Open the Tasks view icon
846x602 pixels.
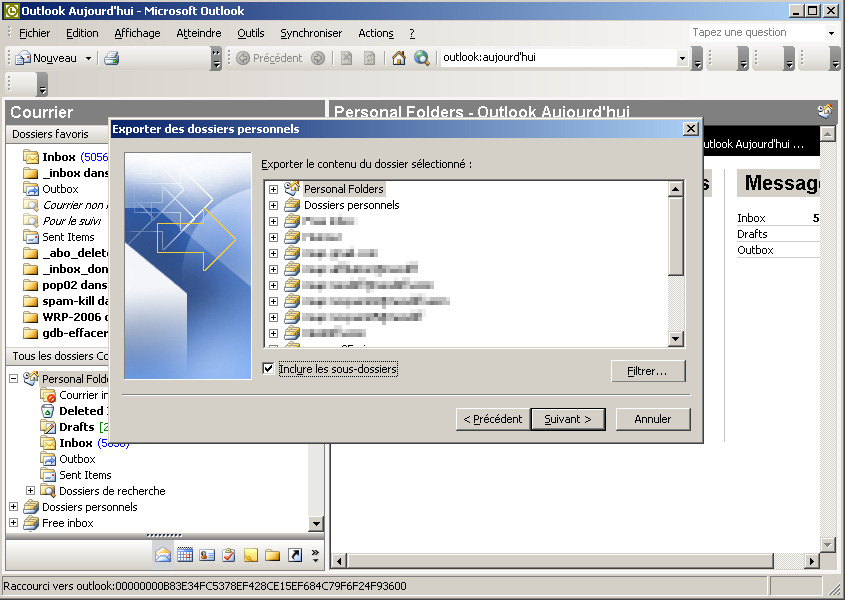pos(229,555)
